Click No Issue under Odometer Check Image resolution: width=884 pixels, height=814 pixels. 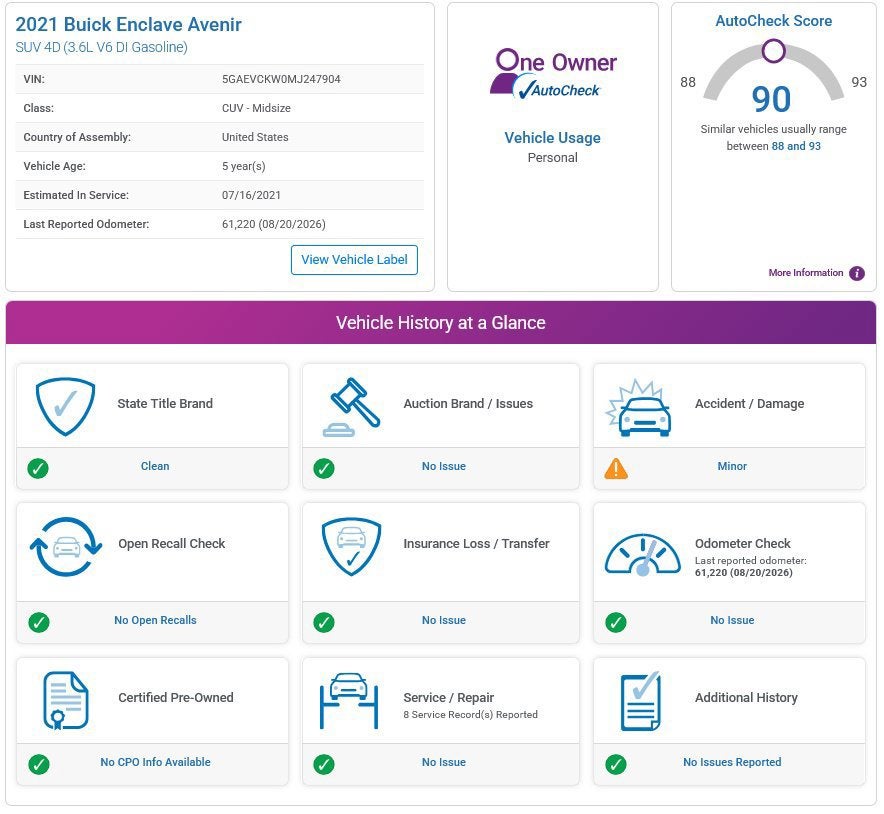point(732,620)
